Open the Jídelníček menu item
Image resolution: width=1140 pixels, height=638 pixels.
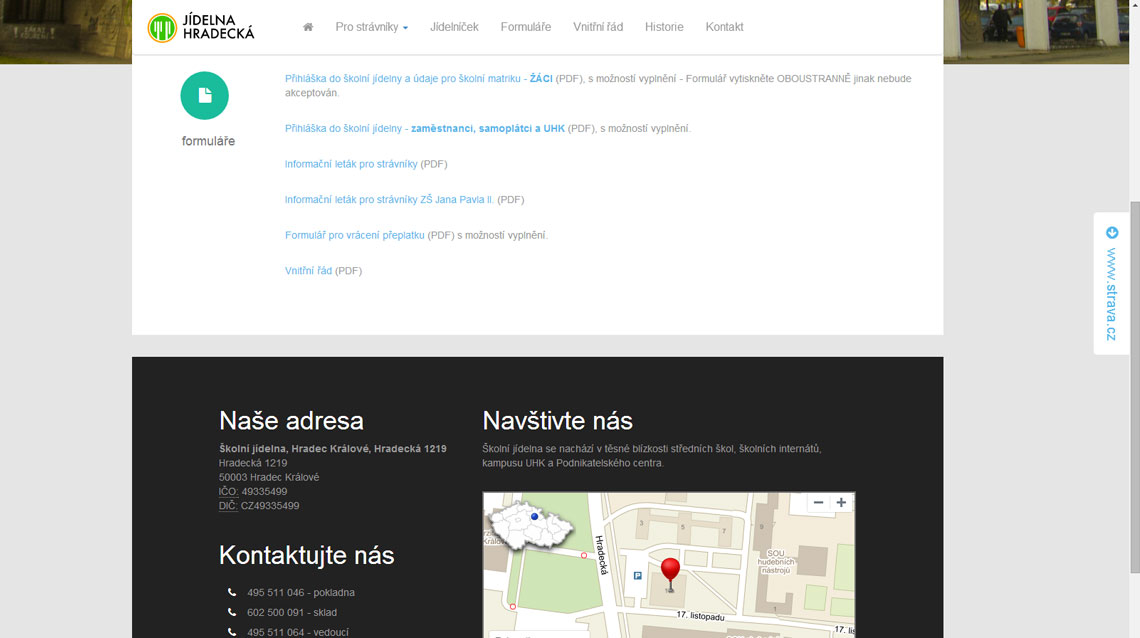(x=454, y=27)
